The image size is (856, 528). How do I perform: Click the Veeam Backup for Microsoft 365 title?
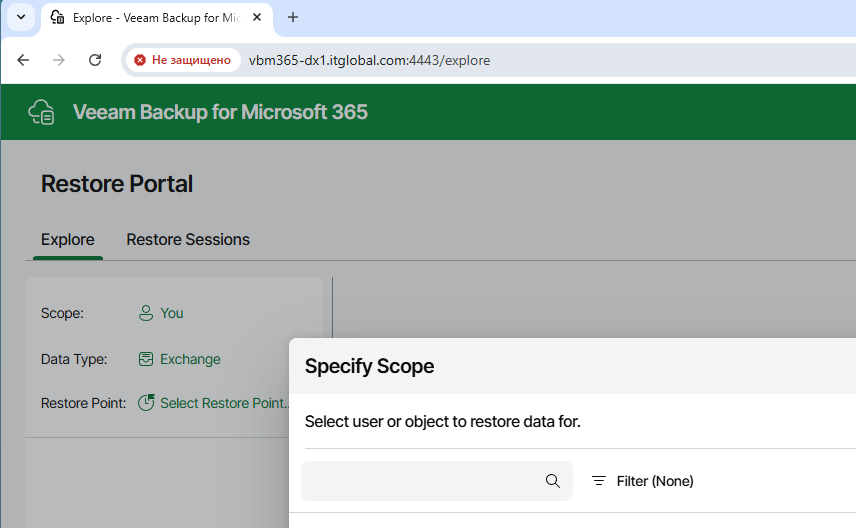[x=220, y=112]
